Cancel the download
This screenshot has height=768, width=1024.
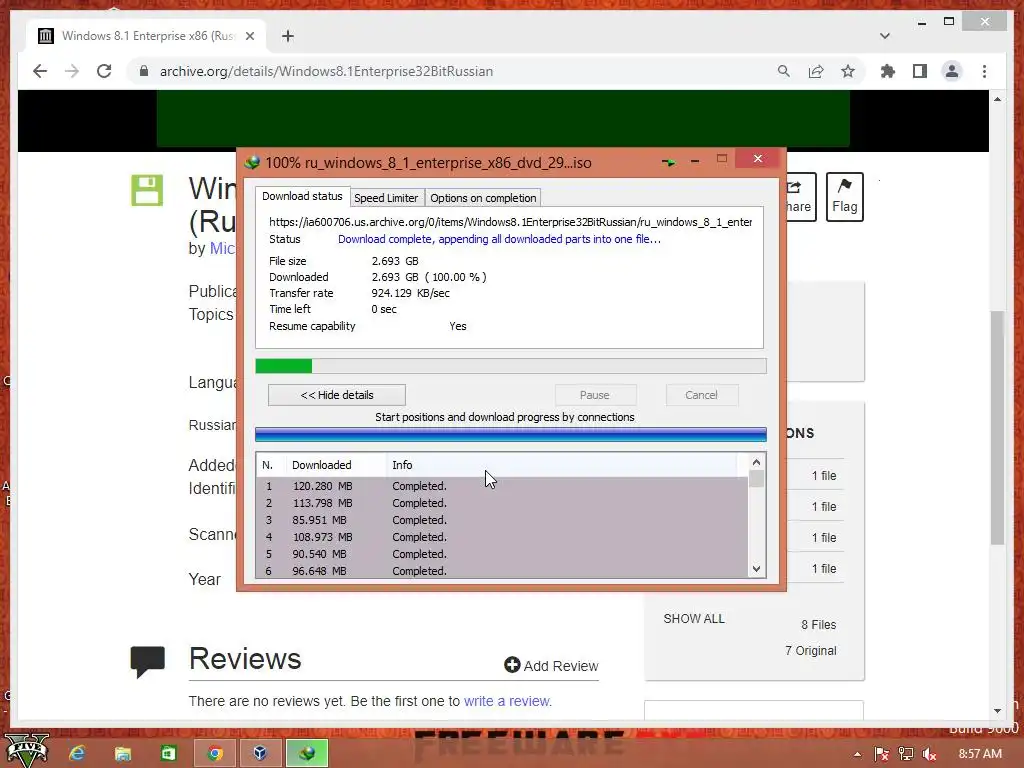click(701, 395)
